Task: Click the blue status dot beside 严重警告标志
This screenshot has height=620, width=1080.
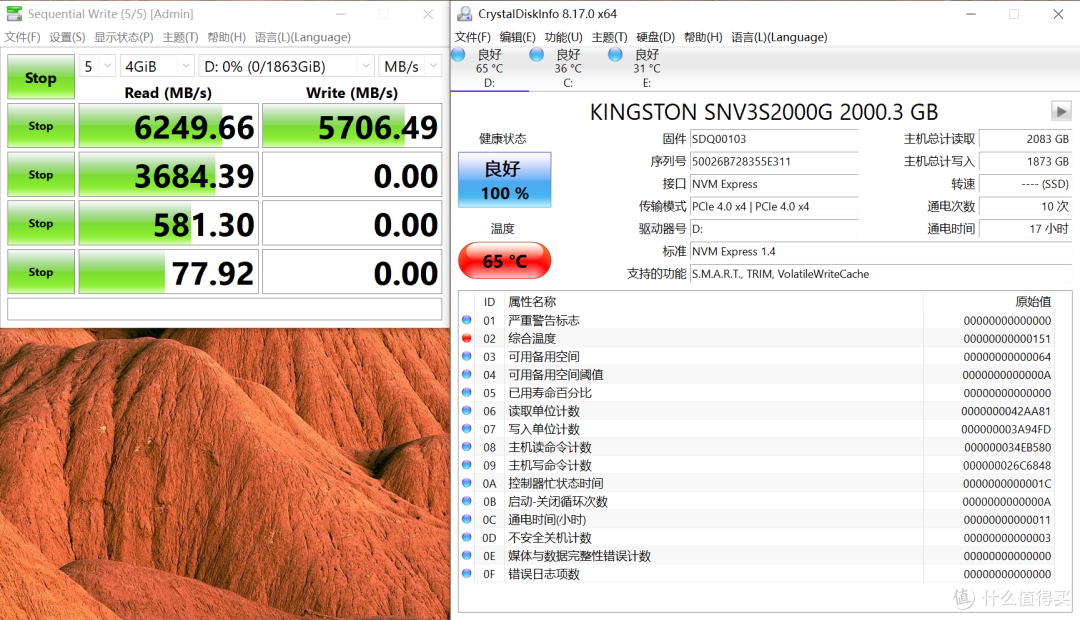Action: tap(465, 320)
